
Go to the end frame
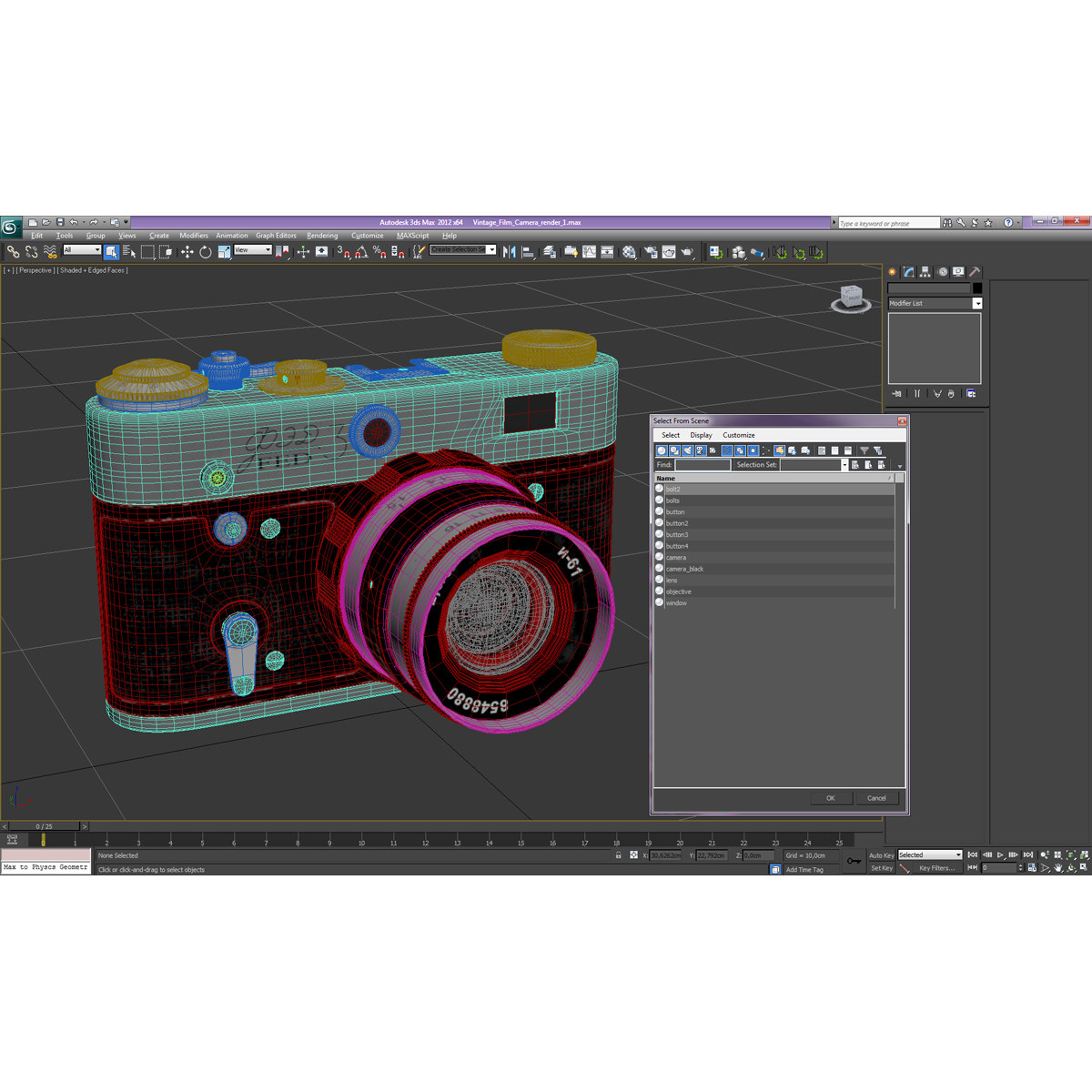[1028, 854]
